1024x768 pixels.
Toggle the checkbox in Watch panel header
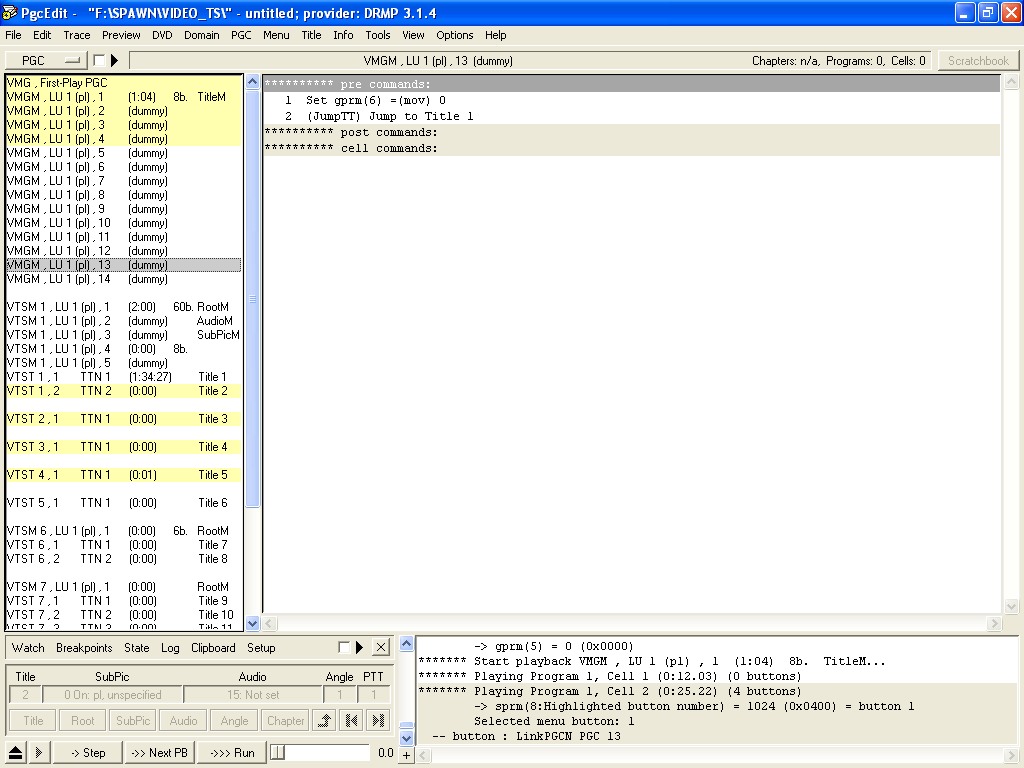coord(344,647)
